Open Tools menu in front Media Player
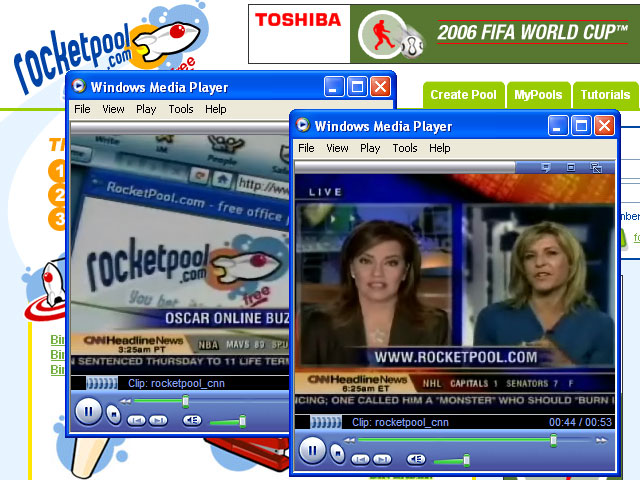This screenshot has height=480, width=640. (405, 148)
